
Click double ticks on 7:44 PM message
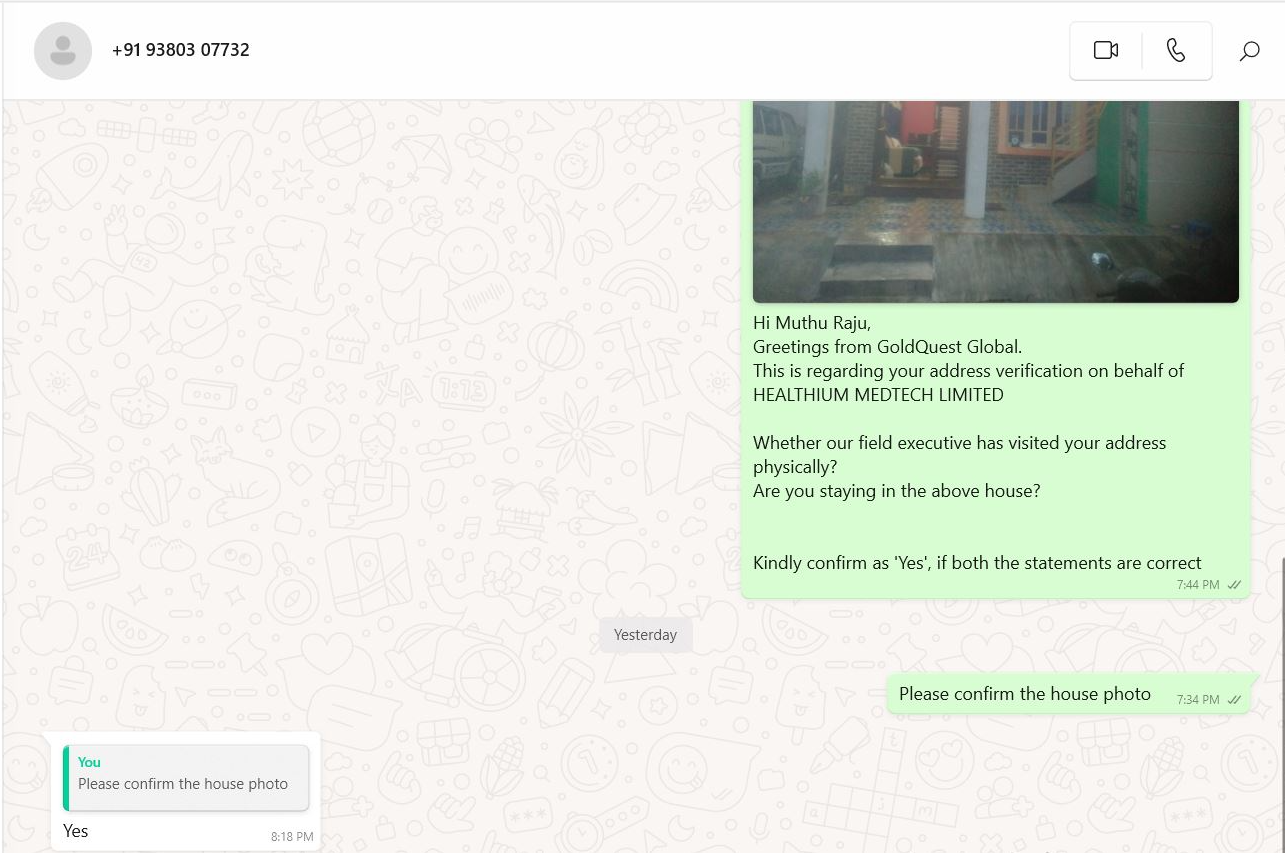1235,585
